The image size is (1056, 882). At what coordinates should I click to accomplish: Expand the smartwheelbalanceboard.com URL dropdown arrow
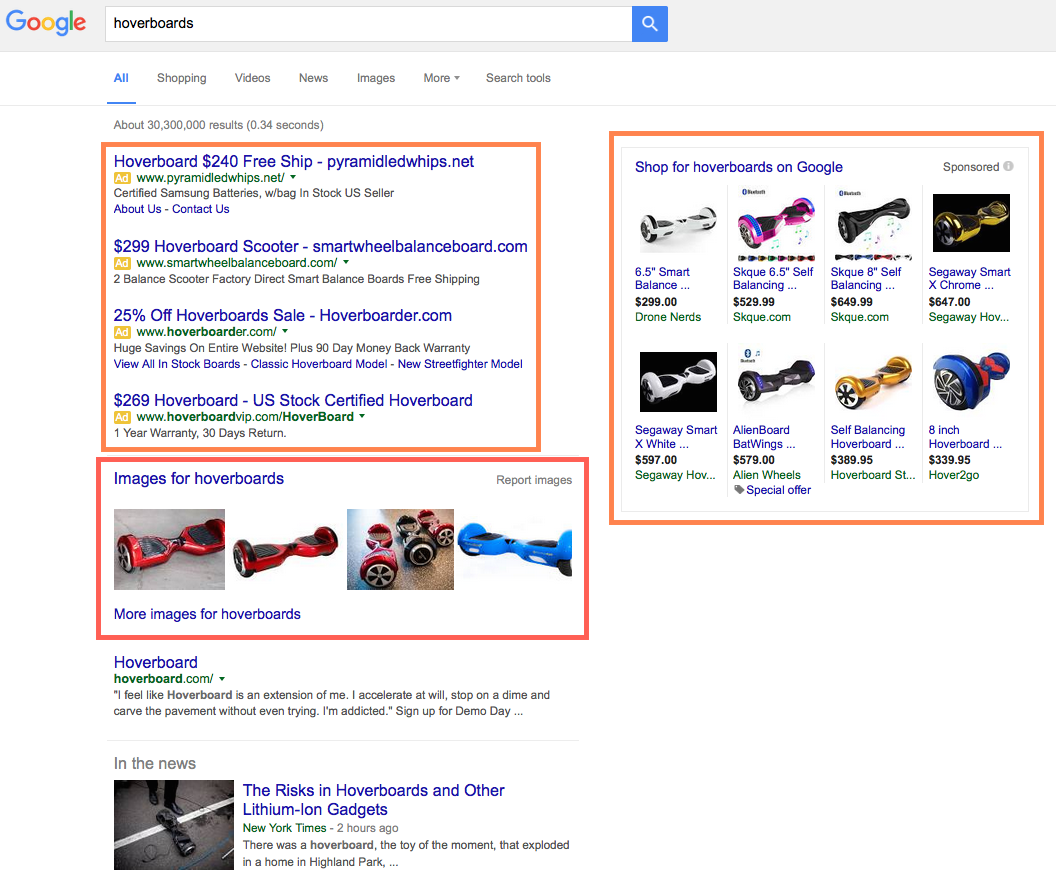[x=346, y=262]
